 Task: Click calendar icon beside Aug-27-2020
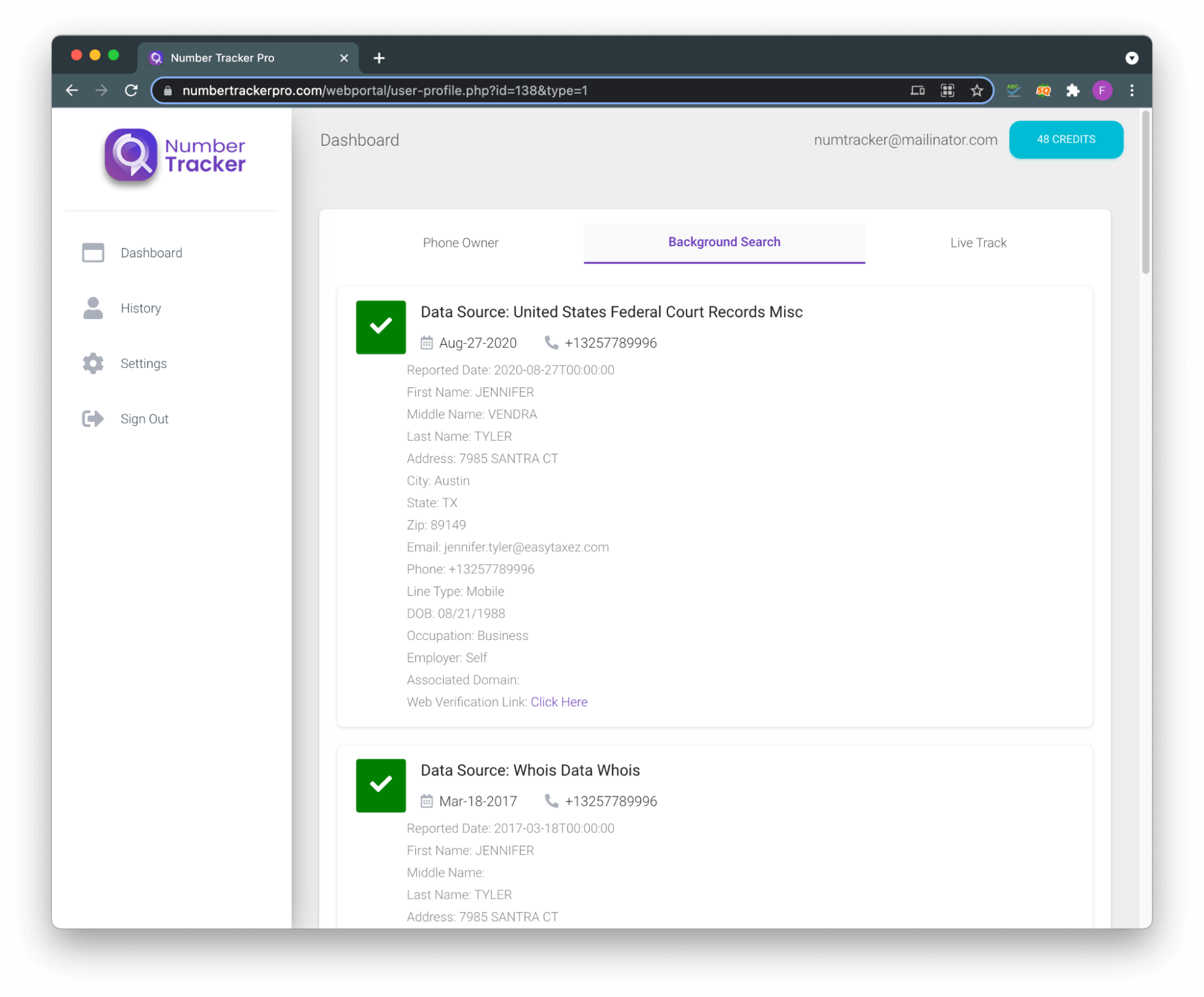pos(426,343)
